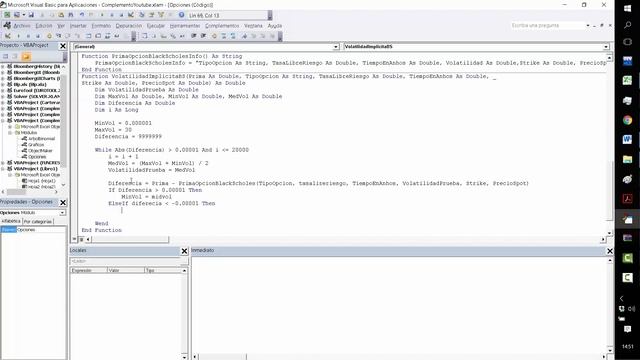Click the Uncomment Block icon
640x360 pixels.
tap(233, 36)
